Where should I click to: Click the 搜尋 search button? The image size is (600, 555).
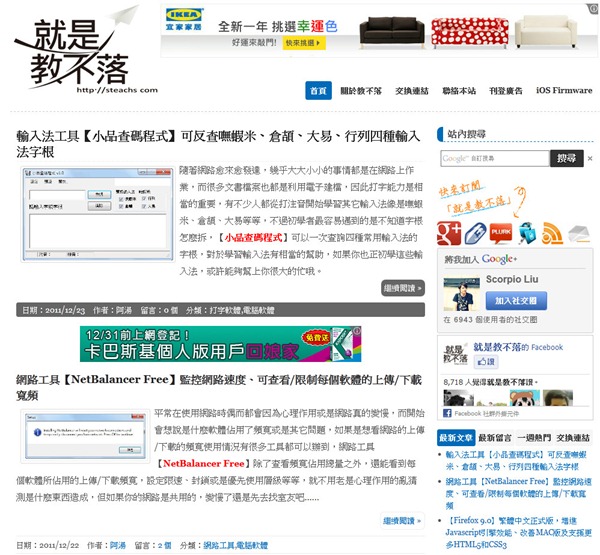[567, 158]
